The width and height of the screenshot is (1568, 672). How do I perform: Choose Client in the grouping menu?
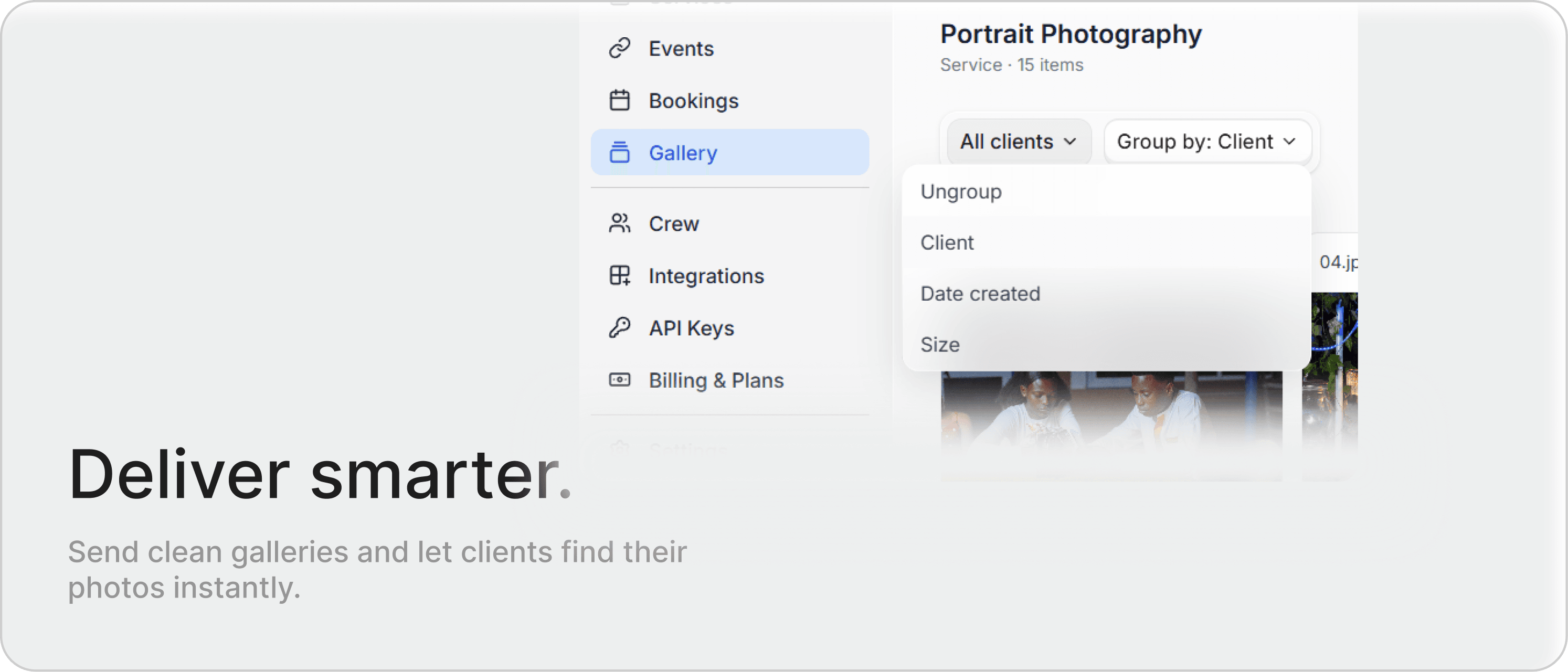point(947,242)
